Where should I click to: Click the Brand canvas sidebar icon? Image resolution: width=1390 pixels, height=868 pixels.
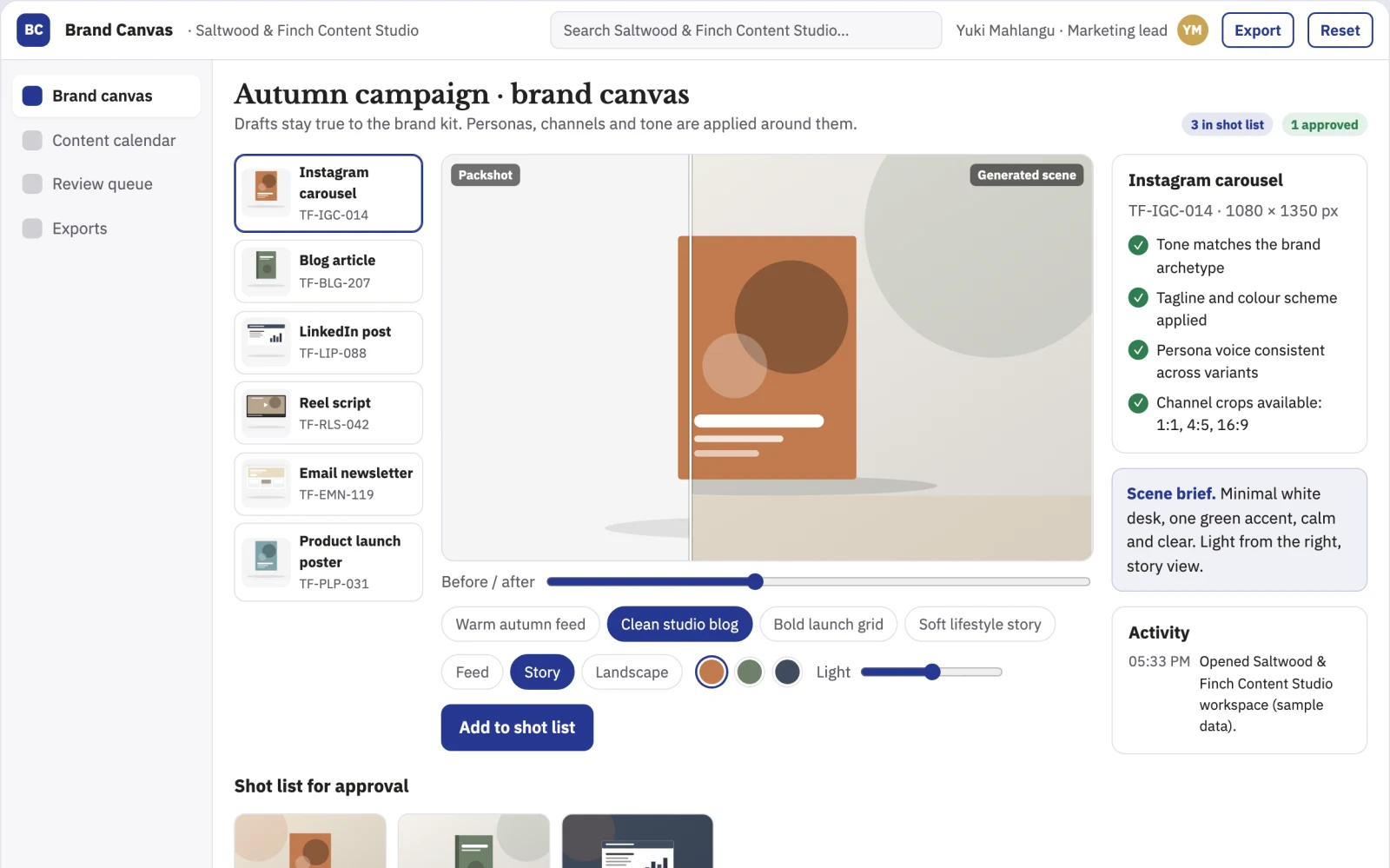tap(32, 96)
